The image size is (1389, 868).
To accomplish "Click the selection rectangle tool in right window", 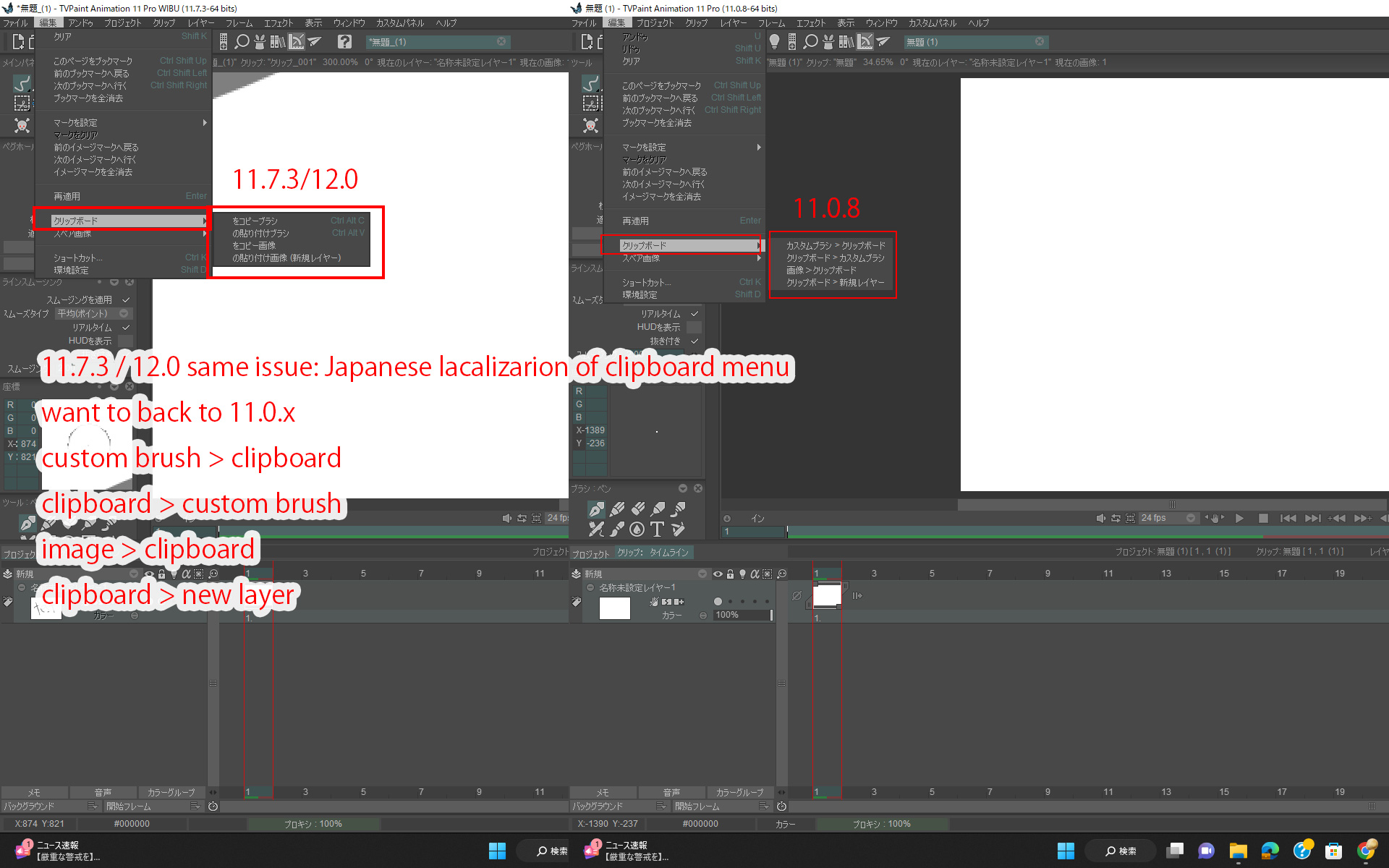I will pyautogui.click(x=591, y=103).
